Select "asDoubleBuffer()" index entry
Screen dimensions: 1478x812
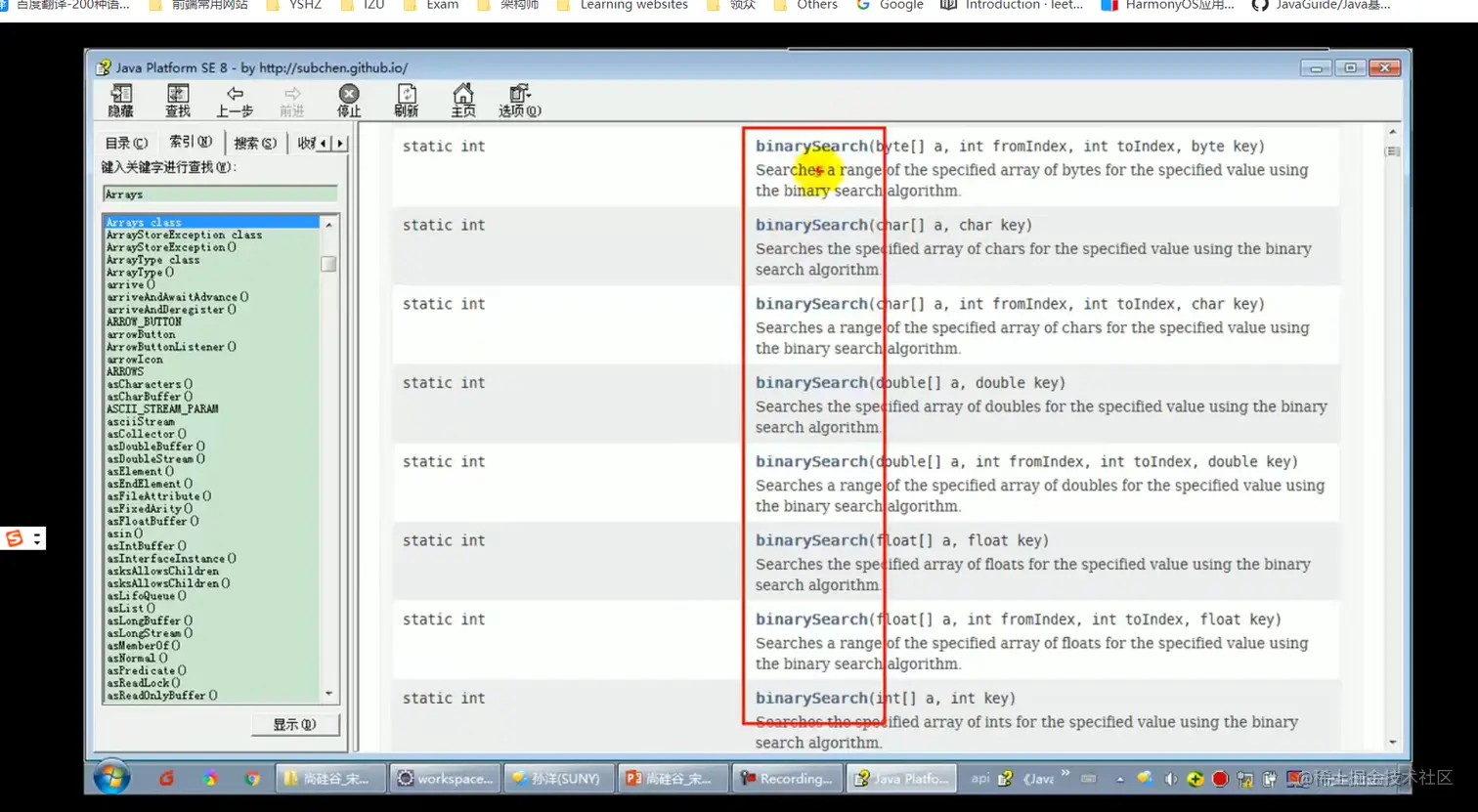[155, 447]
